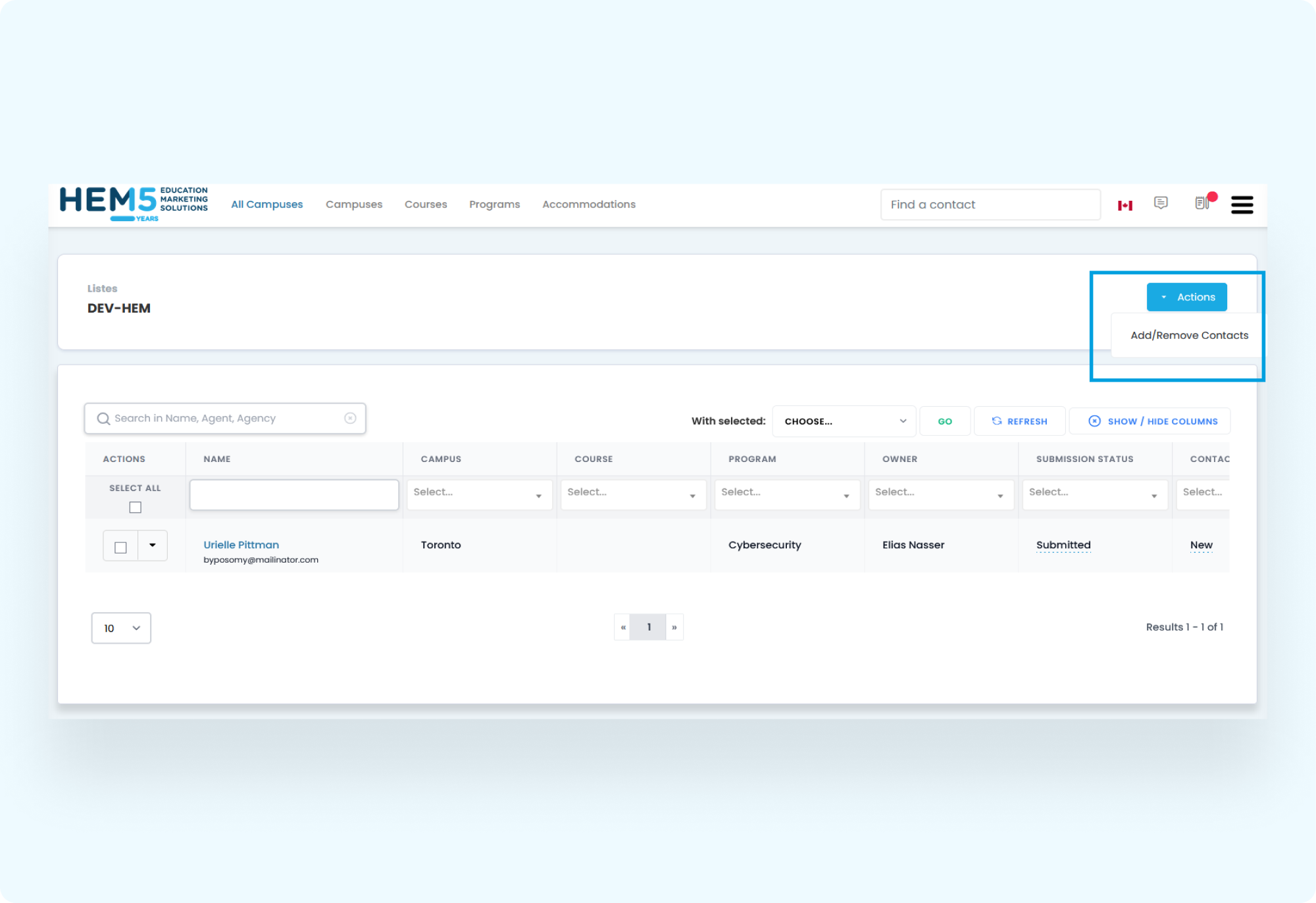The height and width of the screenshot is (903, 1316).
Task: Select Programs in the navigation bar
Action: tap(495, 204)
